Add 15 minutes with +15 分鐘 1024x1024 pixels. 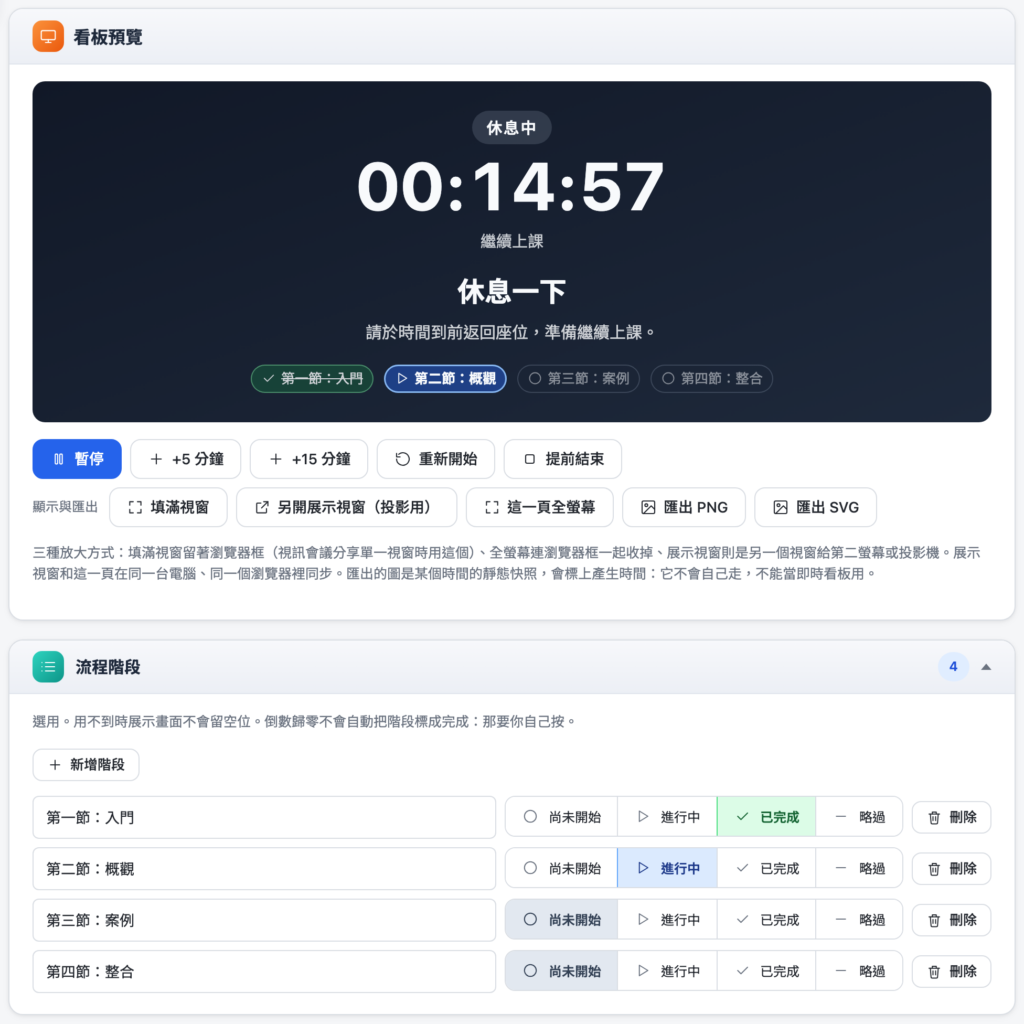(x=309, y=459)
